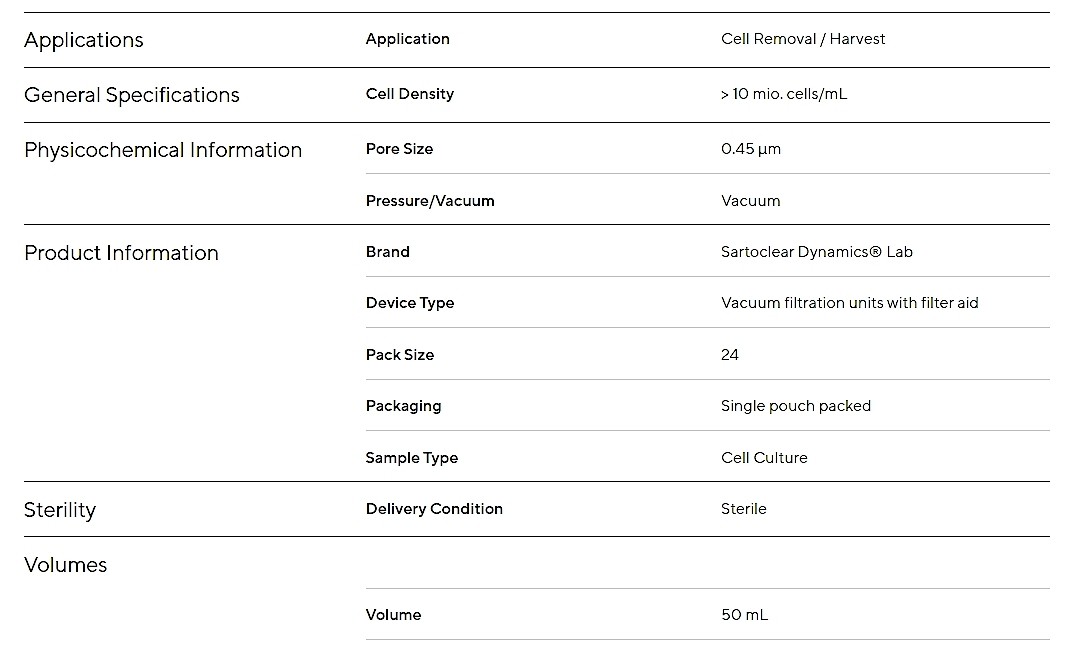The height and width of the screenshot is (648, 1075).
Task: Click the Device Type label
Action: point(410,303)
